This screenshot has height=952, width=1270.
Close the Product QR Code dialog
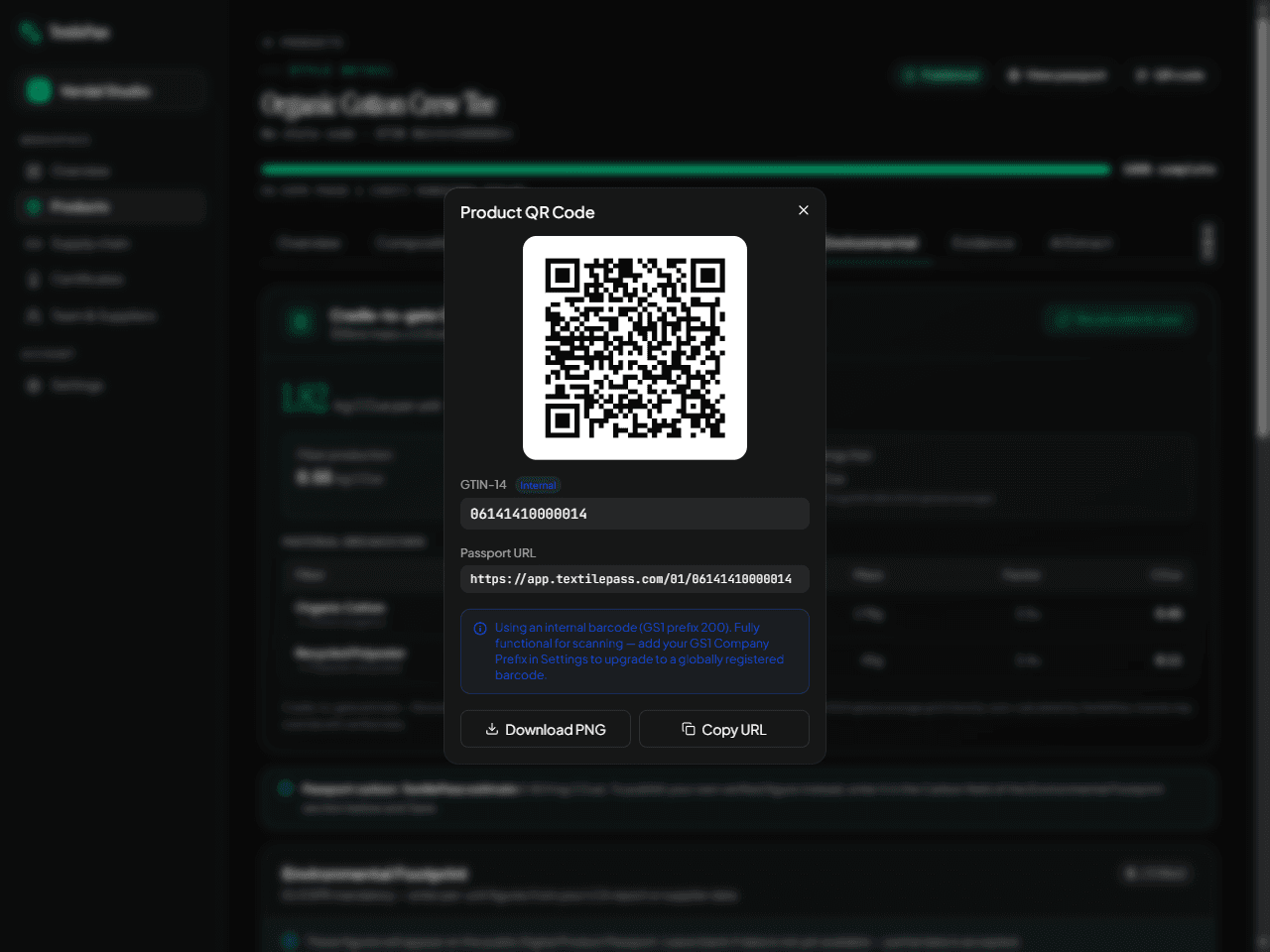click(x=804, y=210)
